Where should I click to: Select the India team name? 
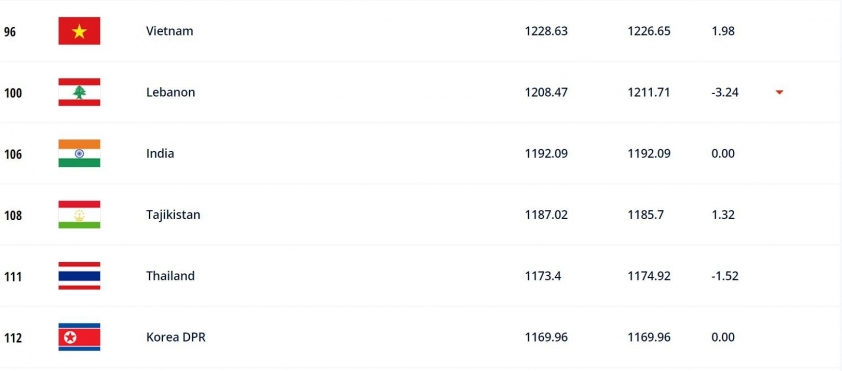pyautogui.click(x=160, y=154)
